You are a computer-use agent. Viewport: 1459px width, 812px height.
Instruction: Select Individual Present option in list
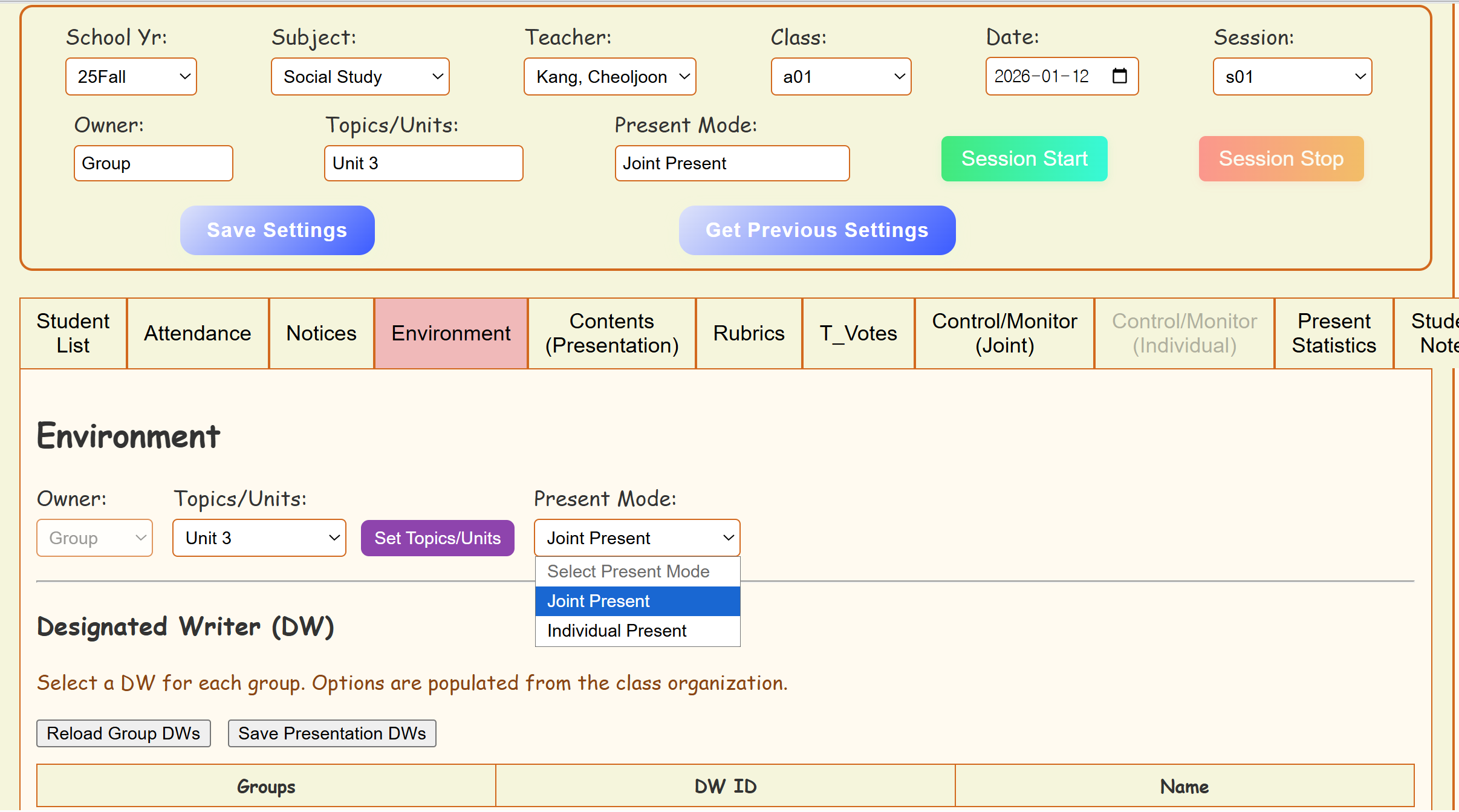(x=617, y=631)
